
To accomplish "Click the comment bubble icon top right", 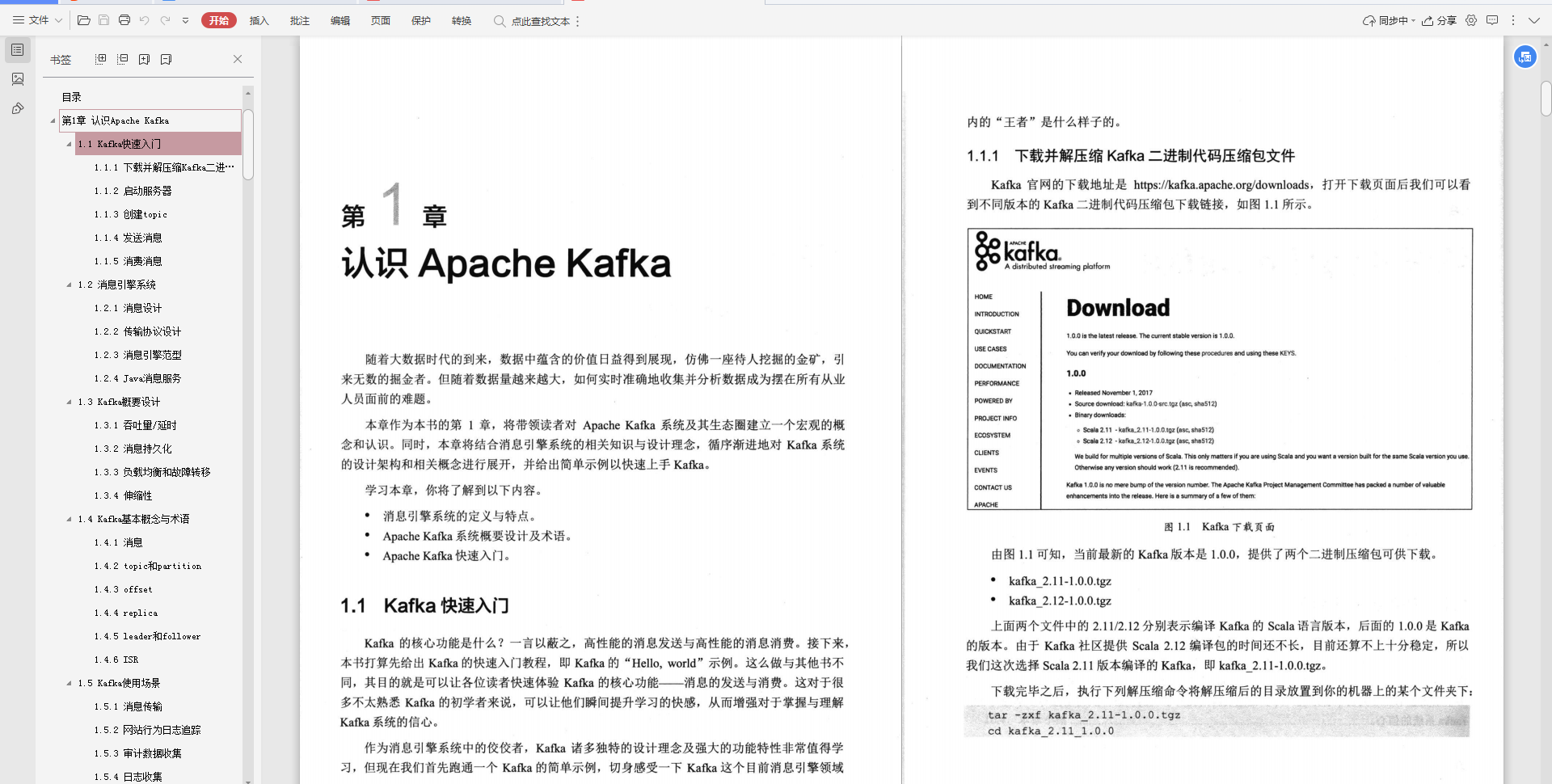I will [x=1493, y=20].
